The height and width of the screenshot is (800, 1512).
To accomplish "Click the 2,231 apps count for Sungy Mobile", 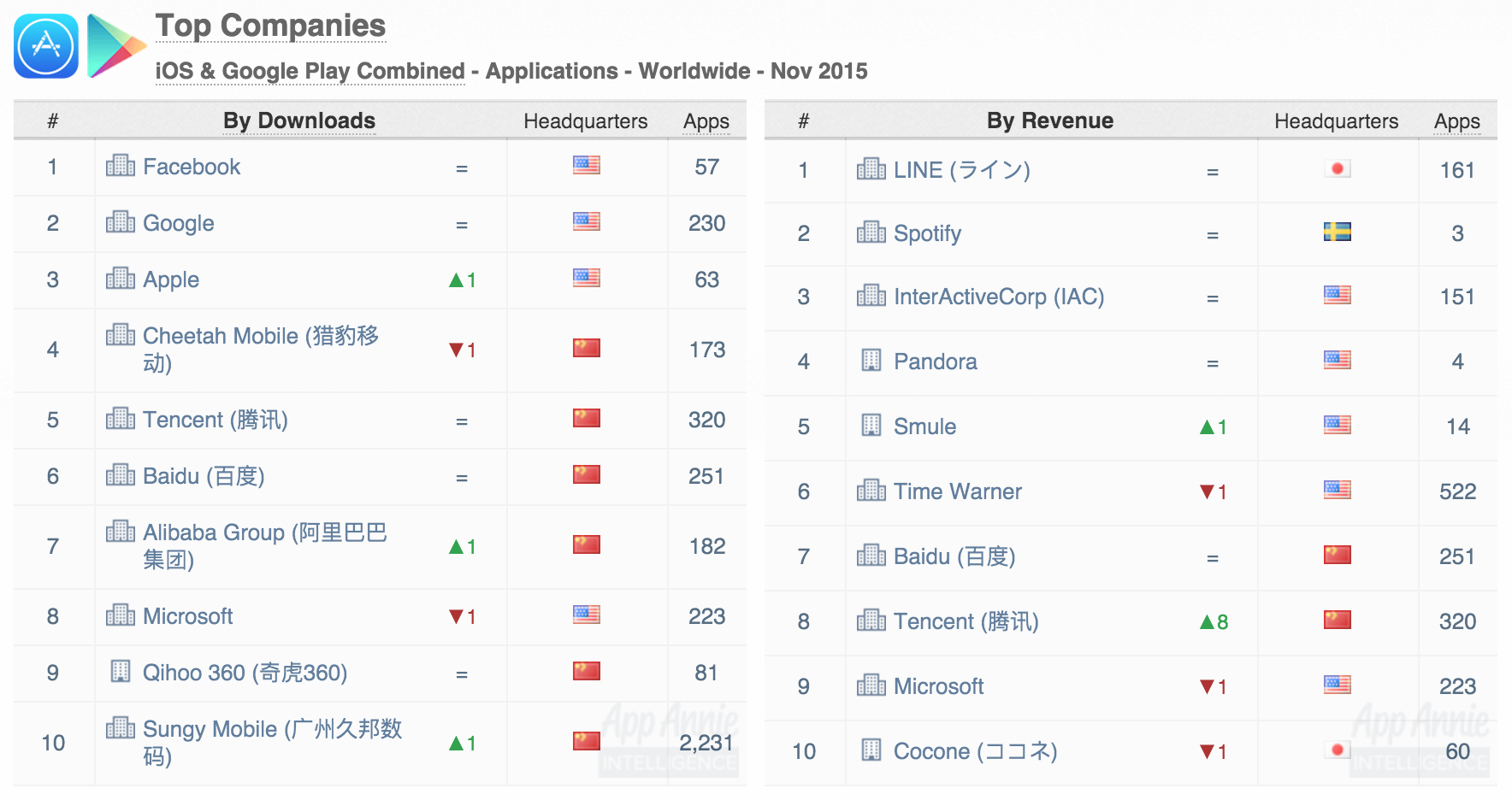I will pyautogui.click(x=706, y=743).
